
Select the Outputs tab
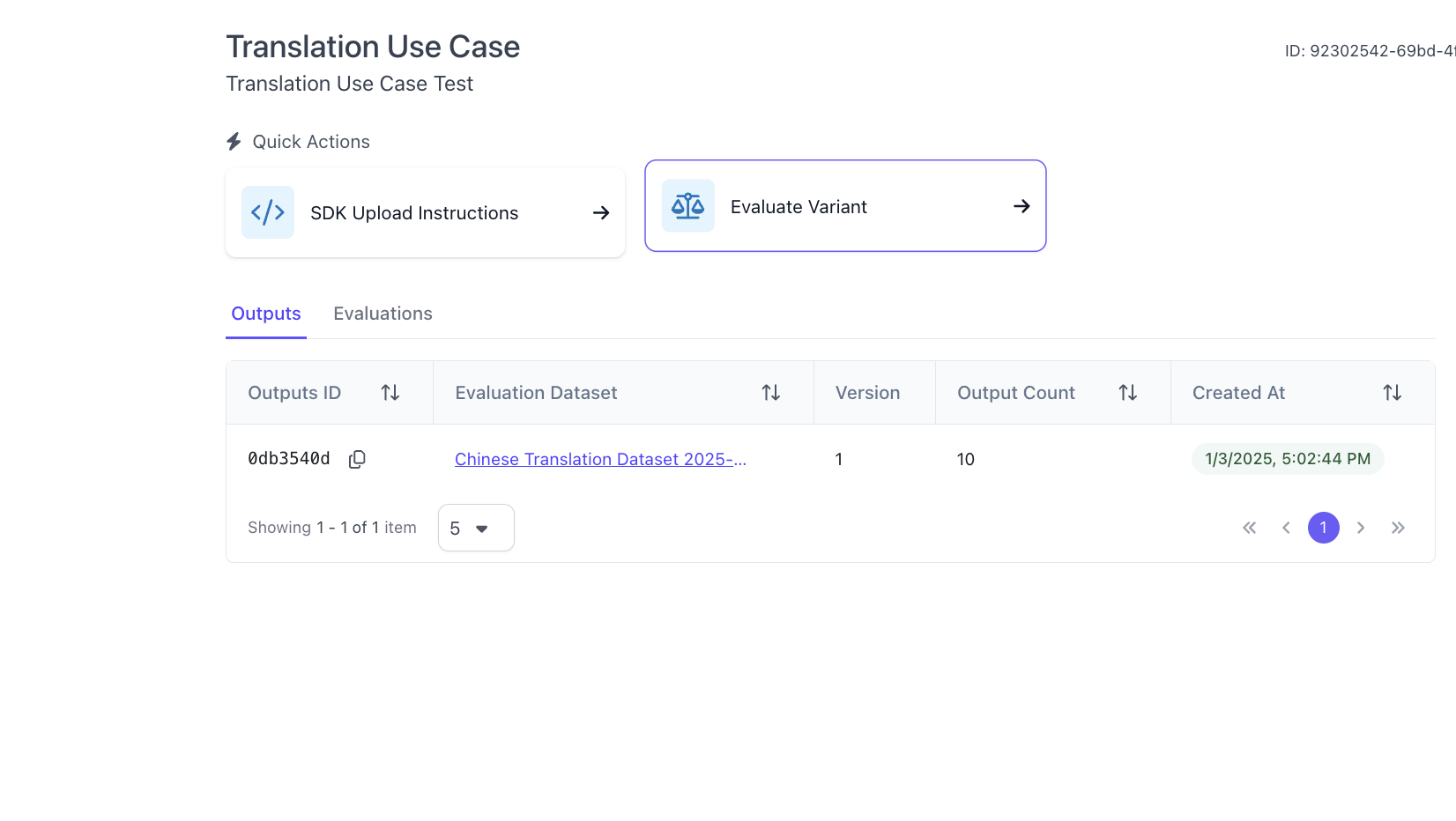tap(266, 314)
